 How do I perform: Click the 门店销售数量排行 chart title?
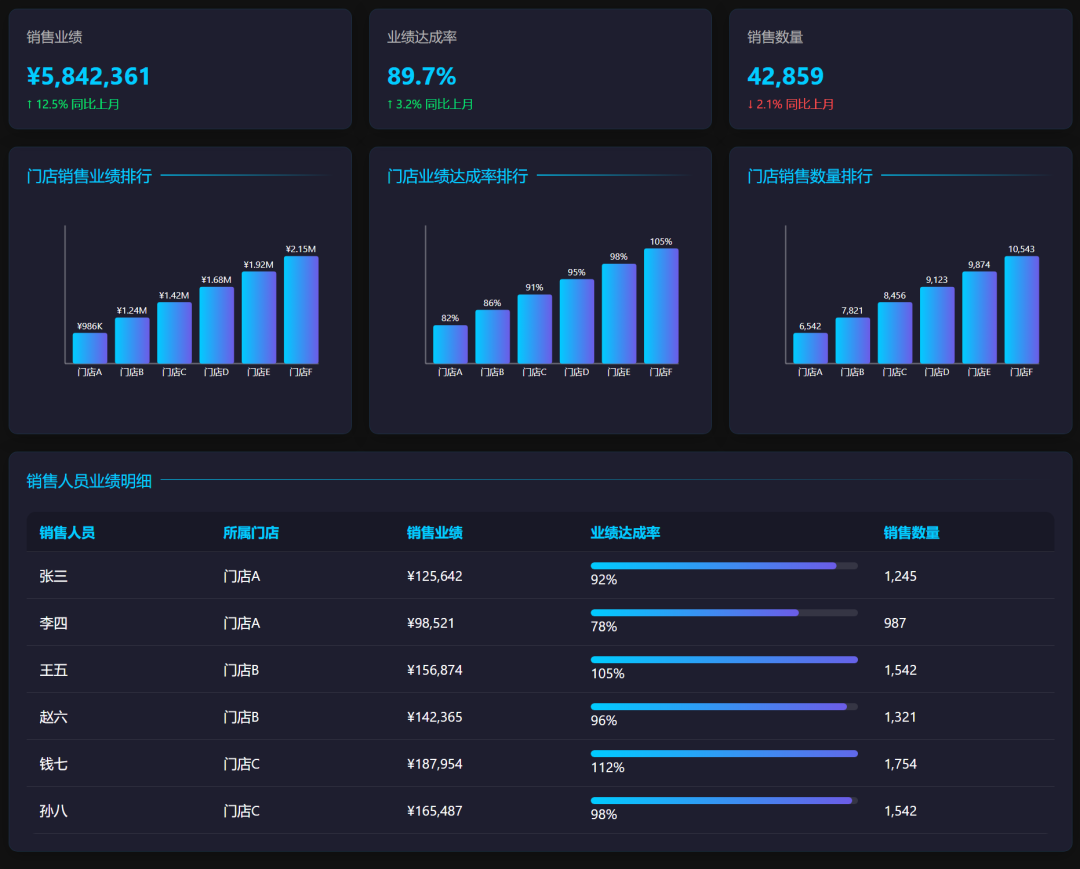pos(809,176)
